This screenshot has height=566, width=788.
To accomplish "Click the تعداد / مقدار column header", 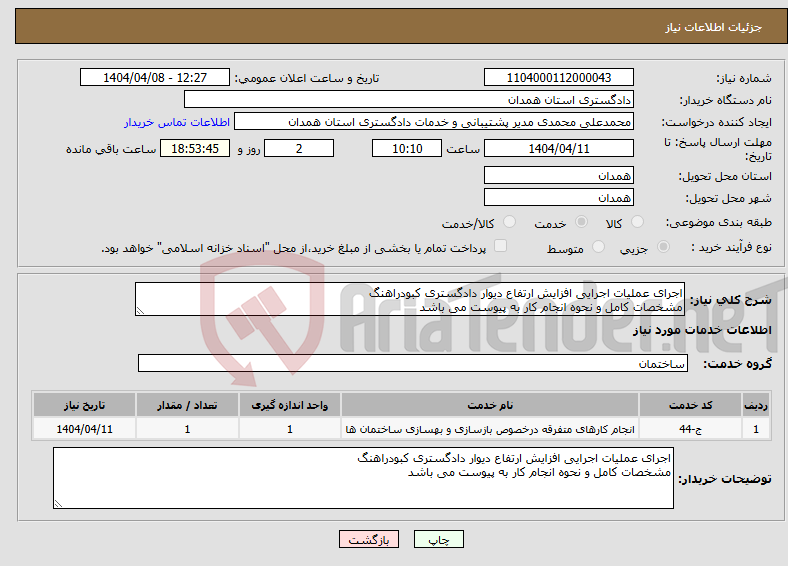I will click(187, 405).
